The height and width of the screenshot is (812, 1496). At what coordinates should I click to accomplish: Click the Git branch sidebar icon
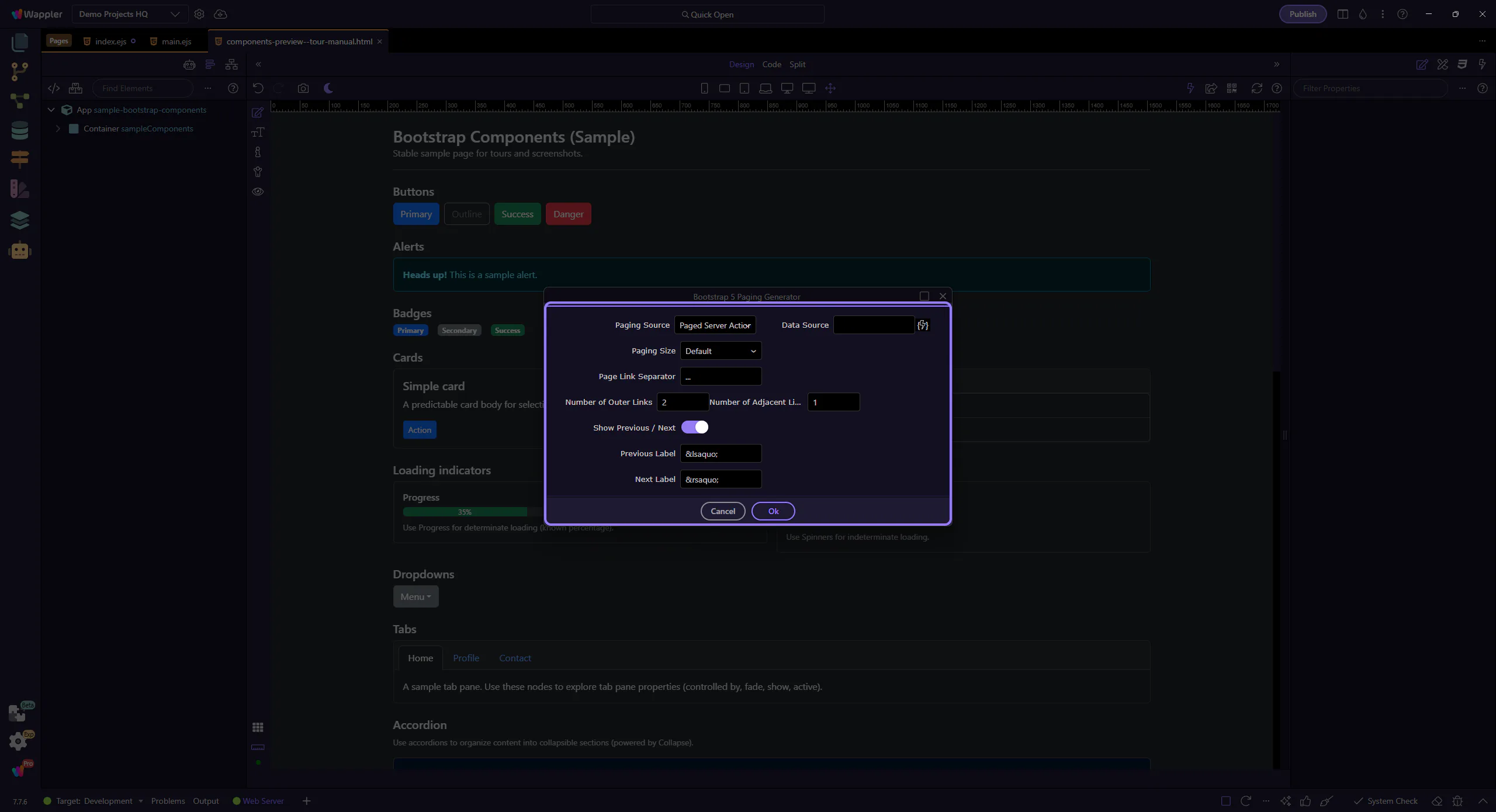pyautogui.click(x=19, y=71)
